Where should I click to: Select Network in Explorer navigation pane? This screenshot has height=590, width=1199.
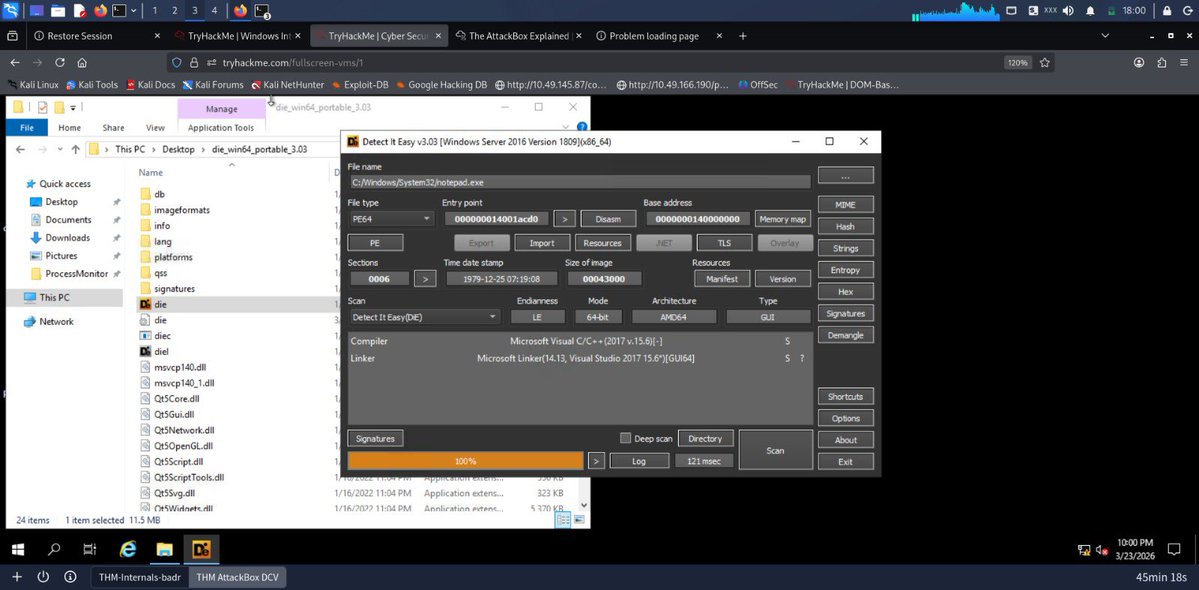[57, 322]
